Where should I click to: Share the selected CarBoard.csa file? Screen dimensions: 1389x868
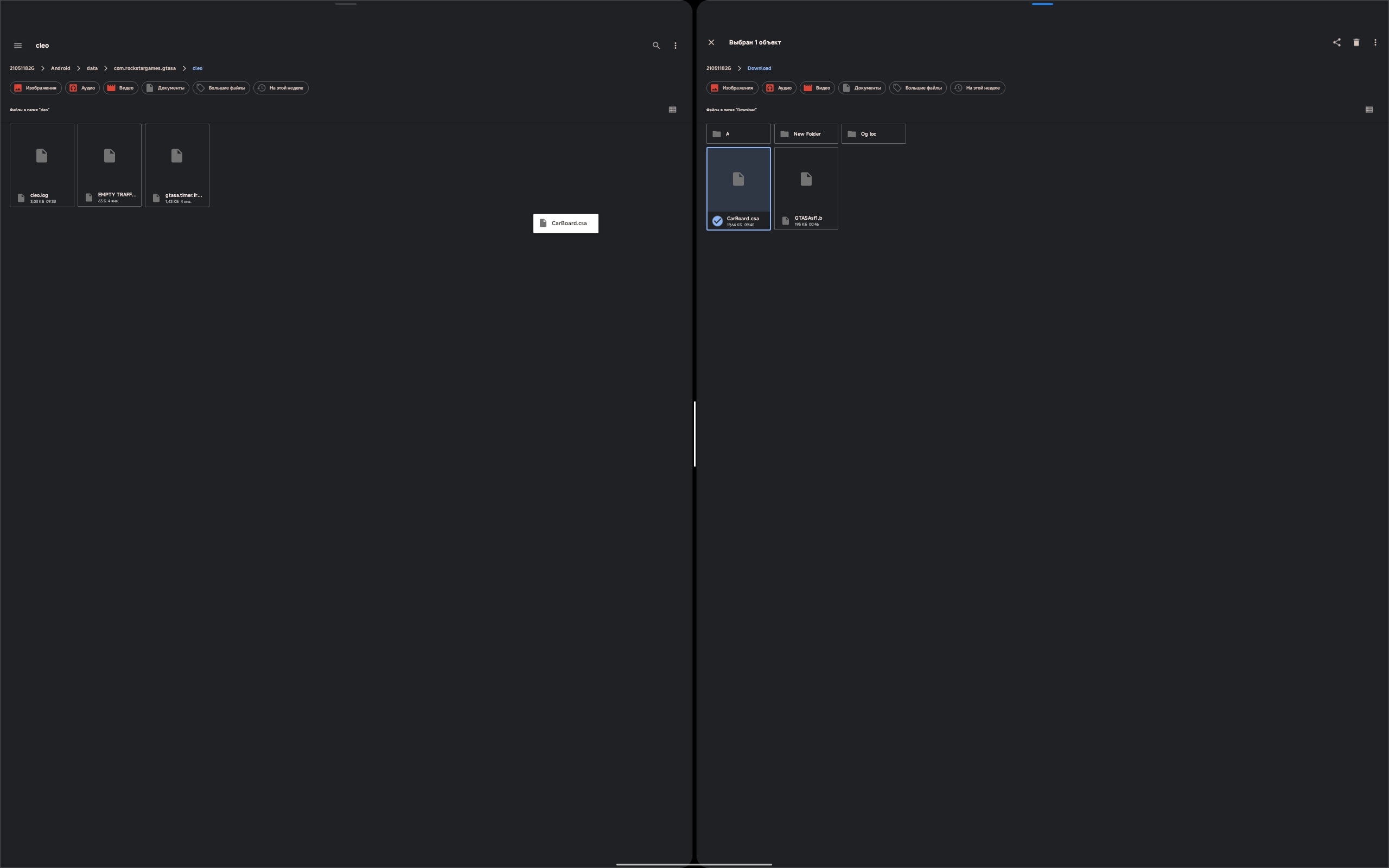[x=1337, y=42]
